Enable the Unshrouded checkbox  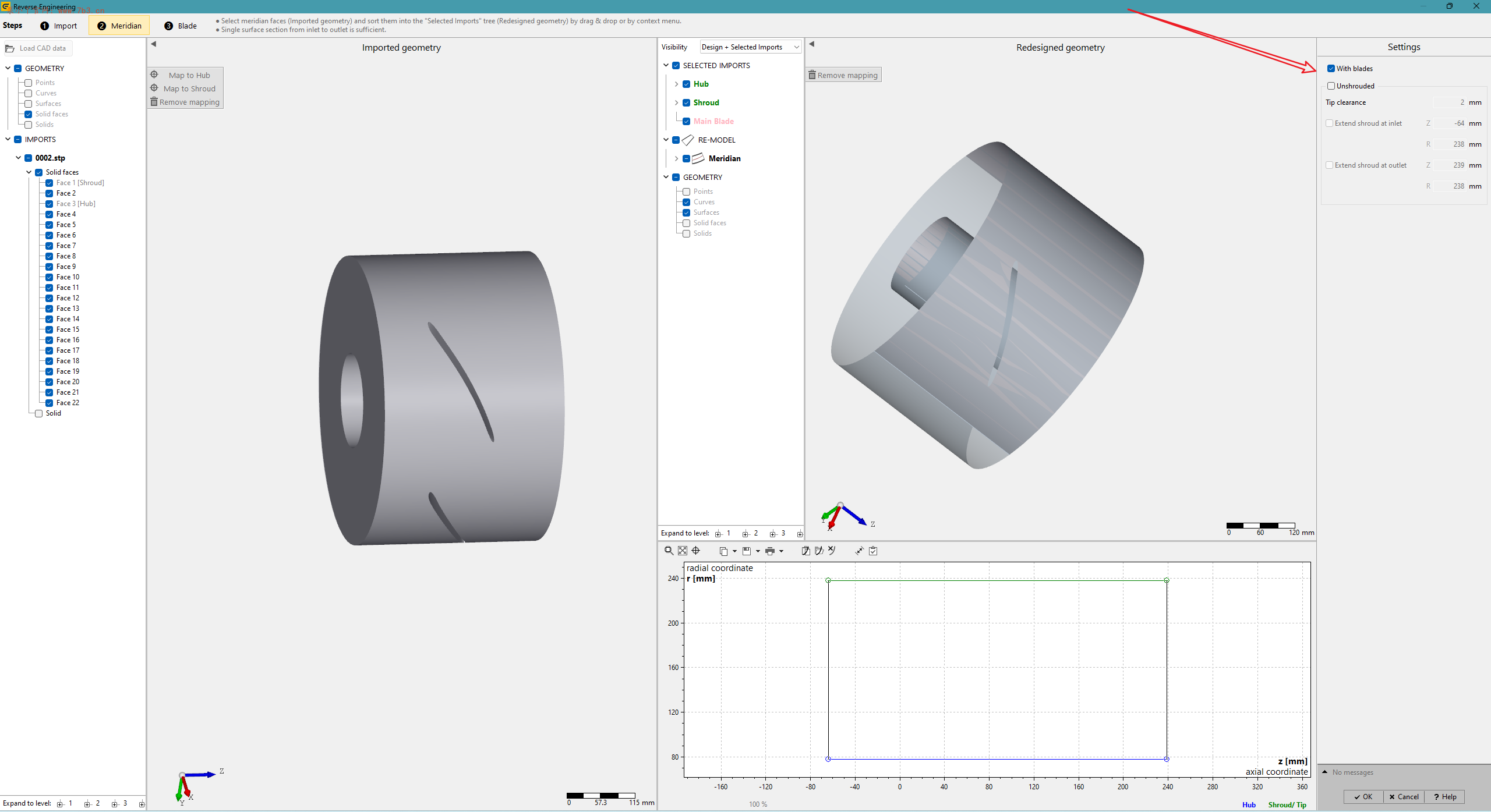tap(1331, 86)
